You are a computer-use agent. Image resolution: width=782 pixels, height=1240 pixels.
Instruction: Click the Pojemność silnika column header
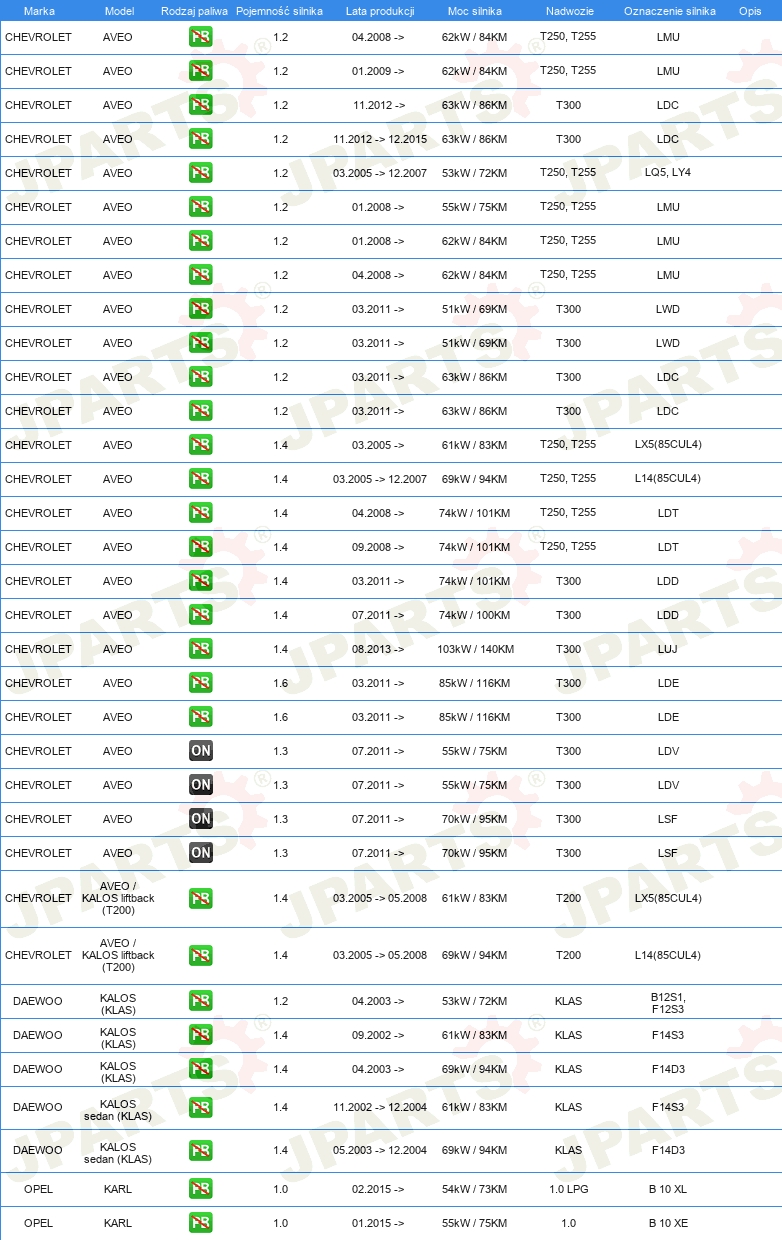click(x=280, y=11)
